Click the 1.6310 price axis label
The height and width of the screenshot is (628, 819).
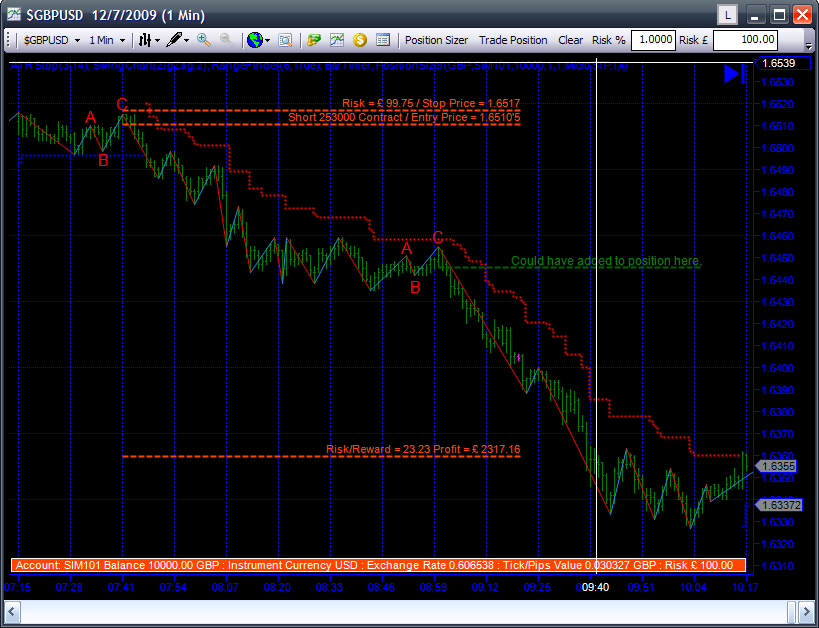778,566
